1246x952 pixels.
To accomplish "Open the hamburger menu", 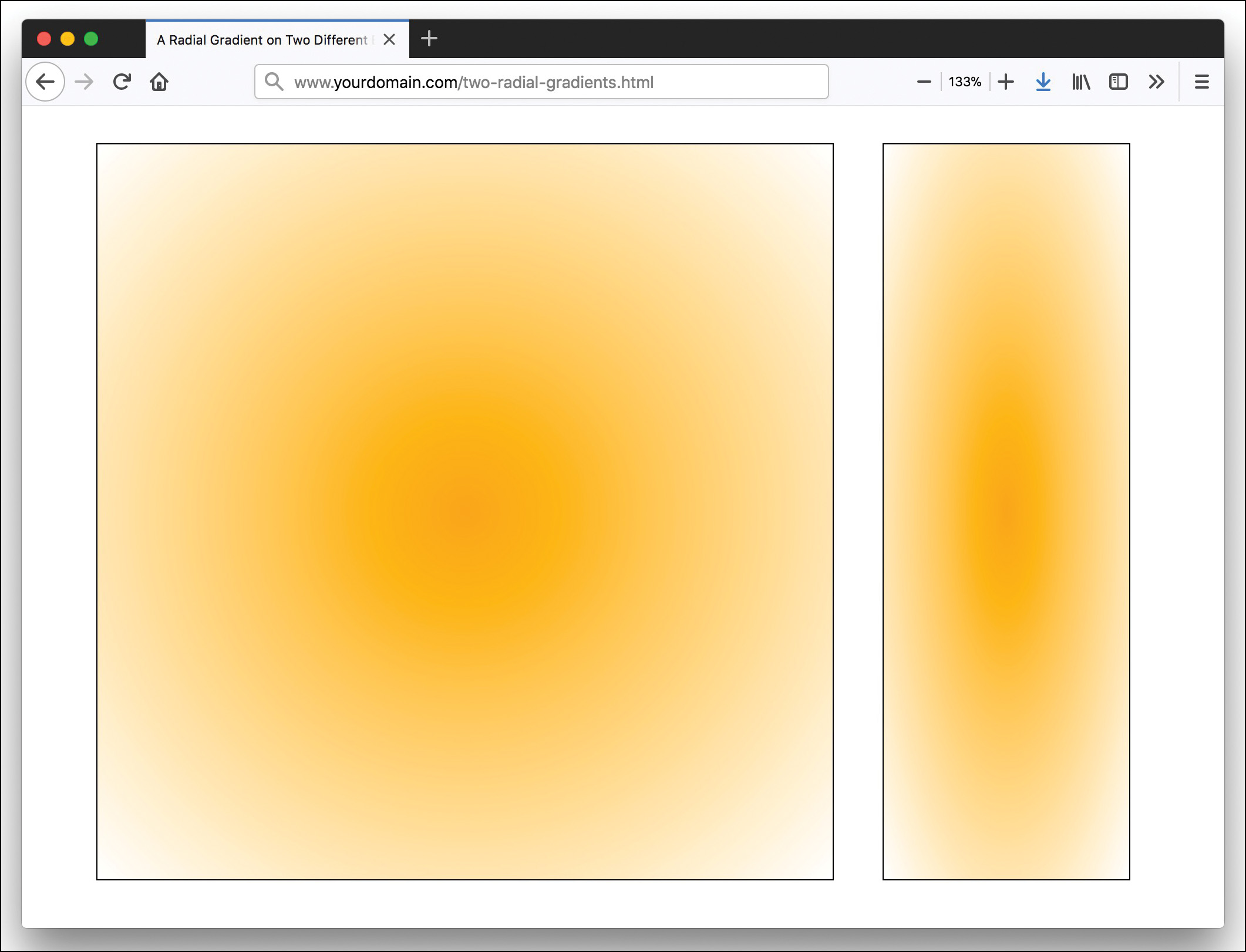I will click(x=1201, y=82).
